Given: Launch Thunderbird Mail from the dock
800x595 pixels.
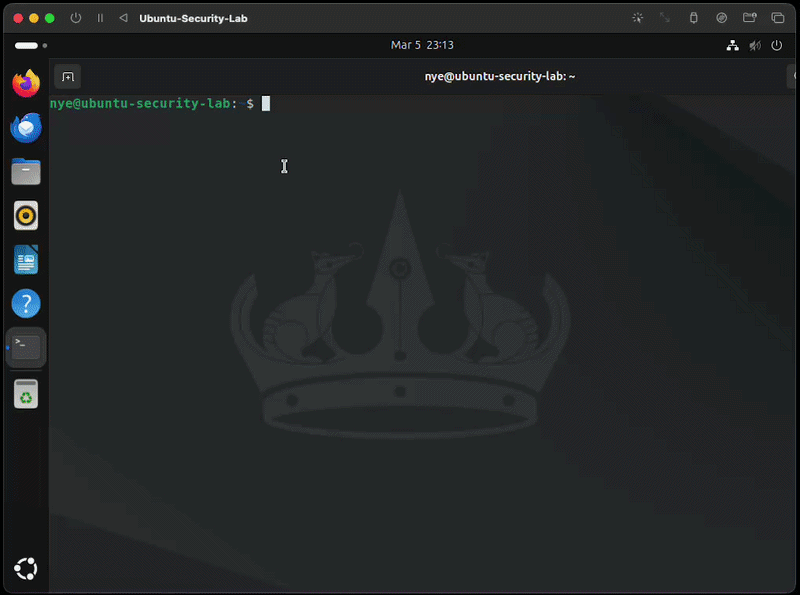Looking at the screenshot, I should (26, 128).
